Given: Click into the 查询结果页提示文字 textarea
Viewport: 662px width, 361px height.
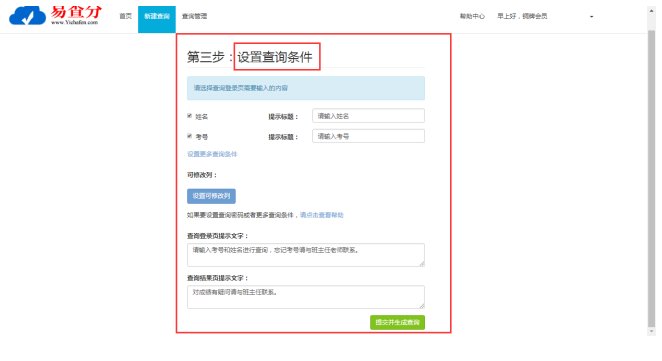Looking at the screenshot, I should pos(306,297).
